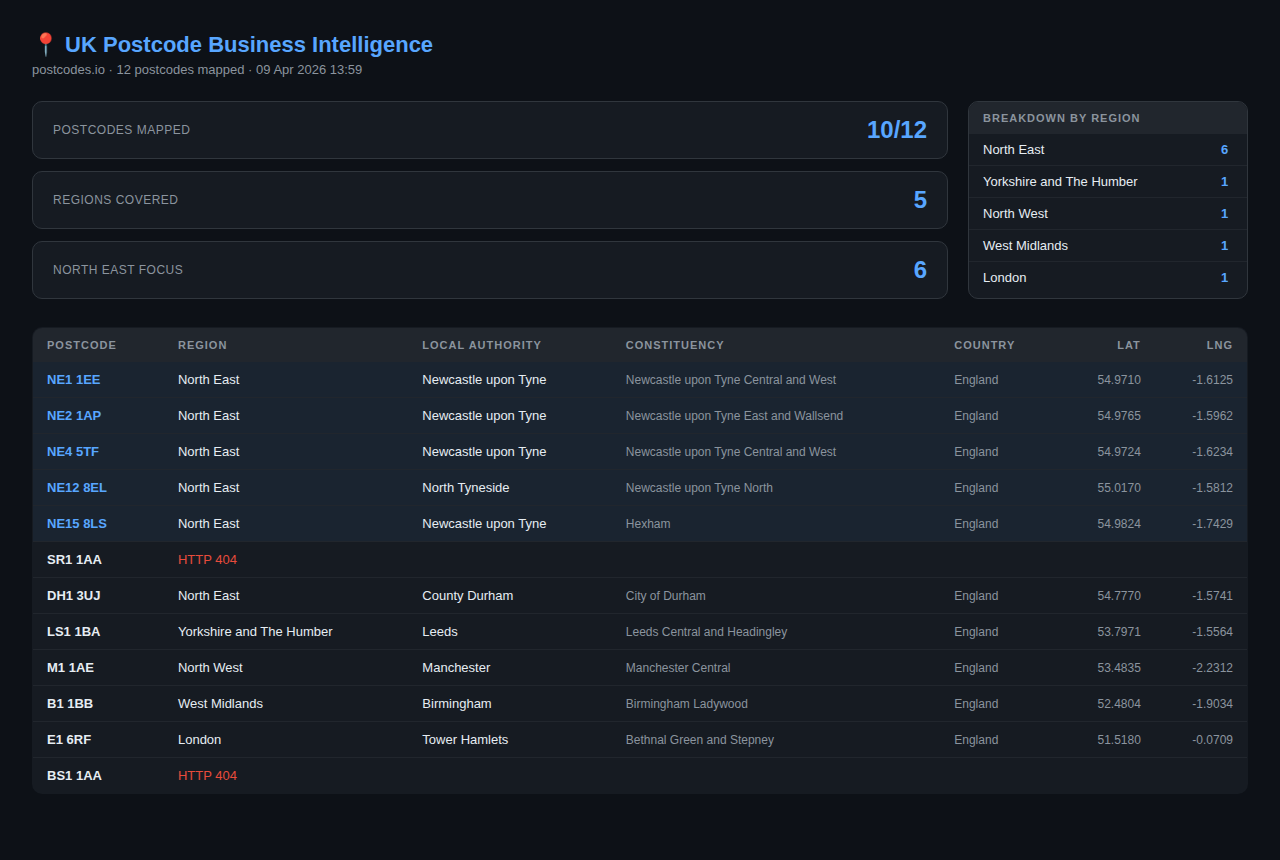1280x860 pixels.
Task: Select North East in the region breakdown
Action: coord(1107,149)
